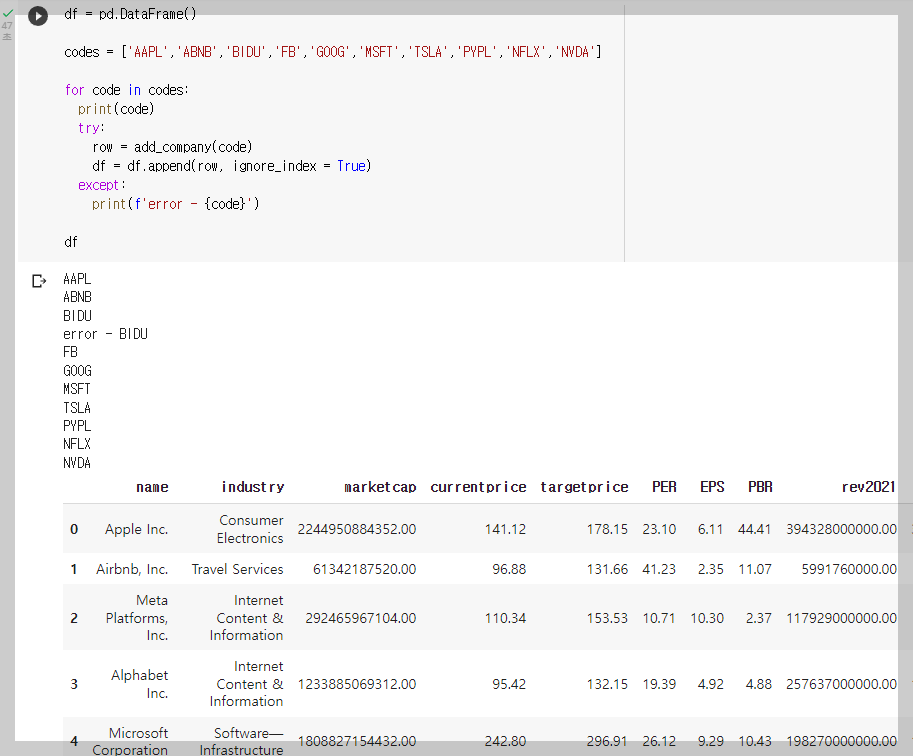The width and height of the screenshot is (913, 756).
Task: Click the 'row = add_company(code)' line
Action: pyautogui.click(x=172, y=147)
